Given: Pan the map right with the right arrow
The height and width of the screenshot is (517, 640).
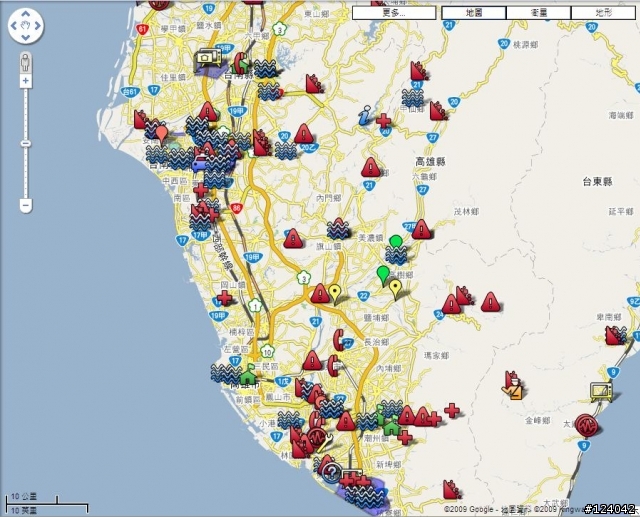Looking at the screenshot, I should click(x=37, y=26).
